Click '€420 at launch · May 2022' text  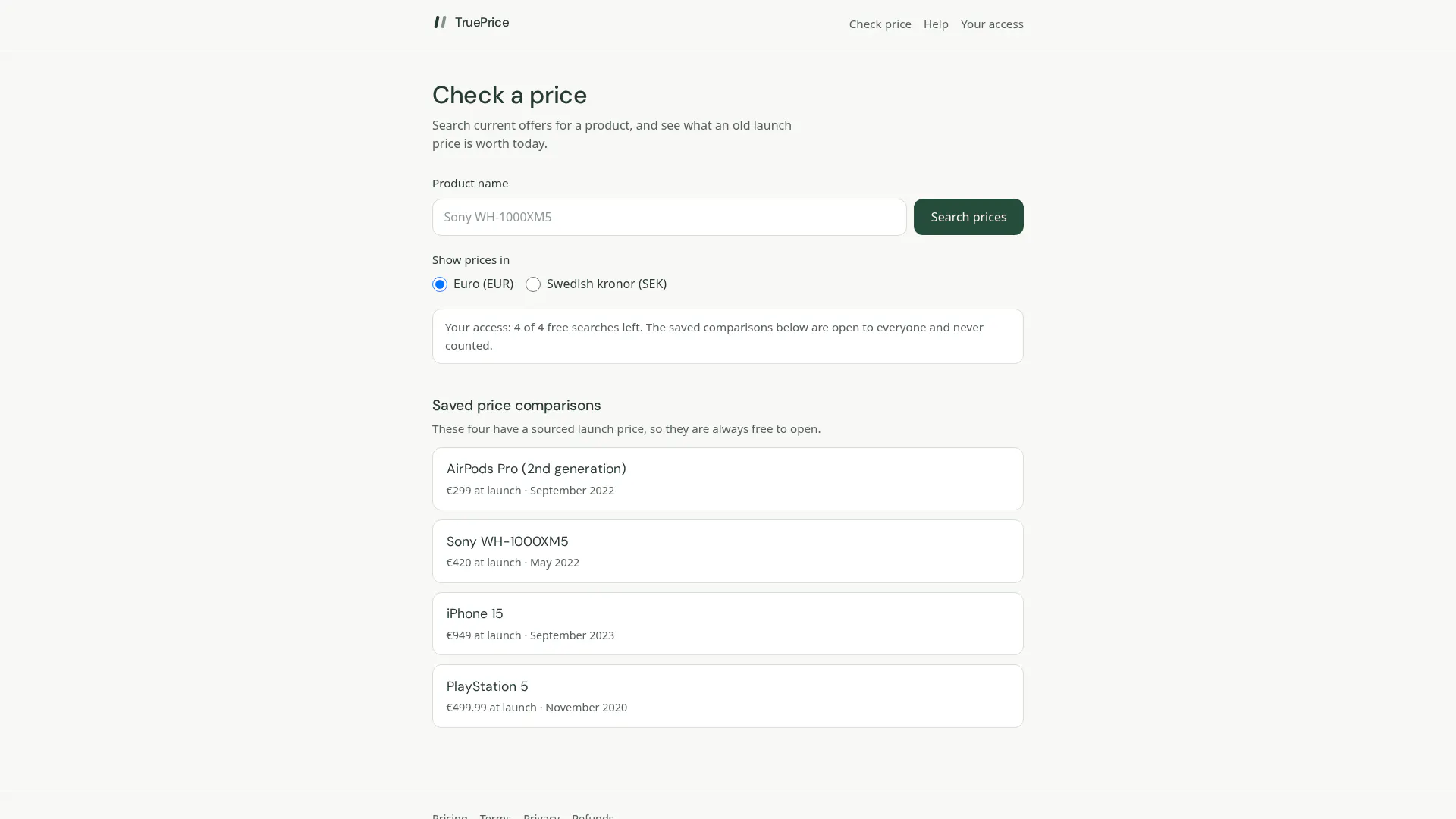tap(513, 563)
